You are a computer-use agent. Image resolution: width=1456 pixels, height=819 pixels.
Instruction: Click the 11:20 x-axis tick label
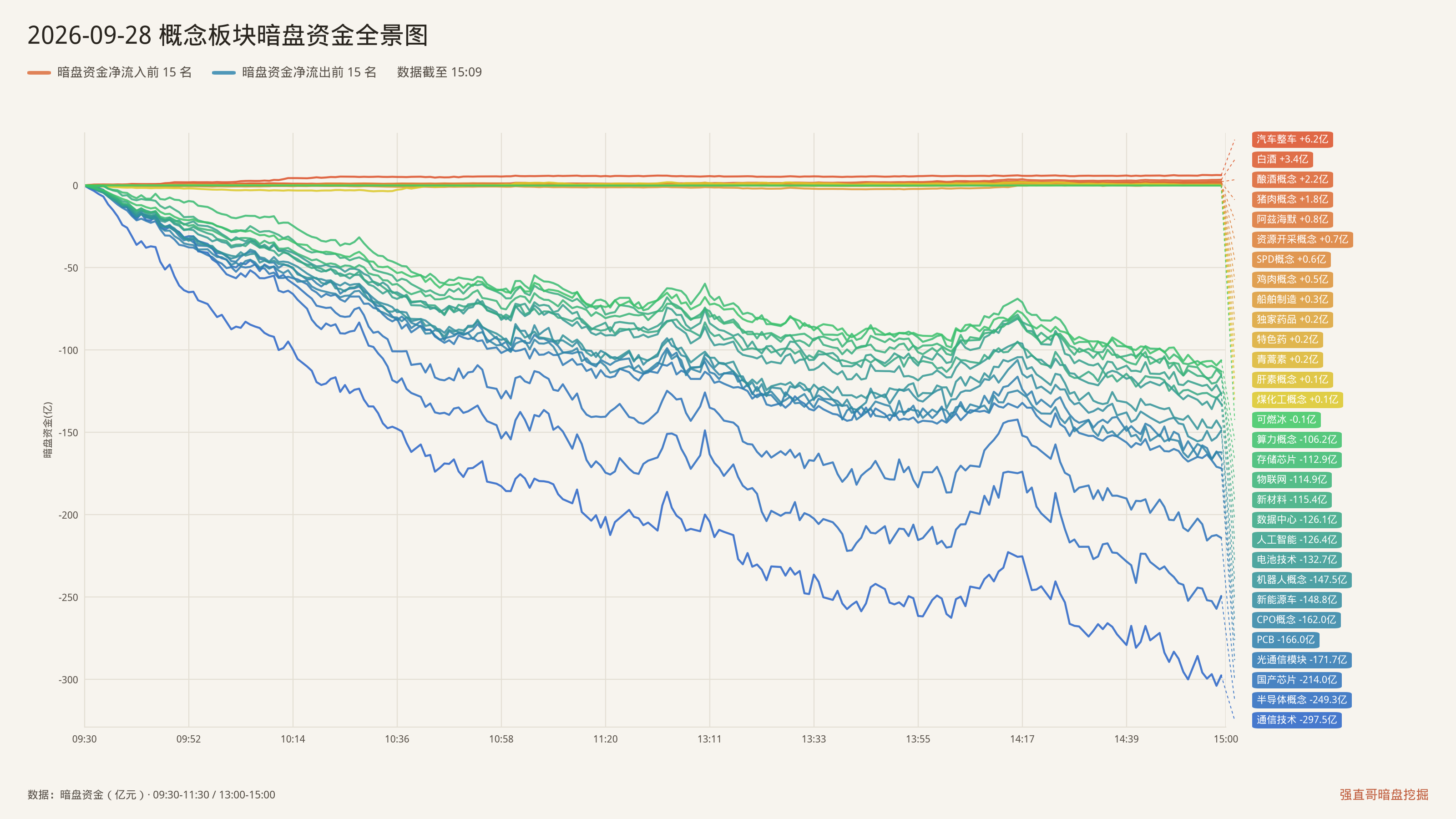tap(605, 739)
